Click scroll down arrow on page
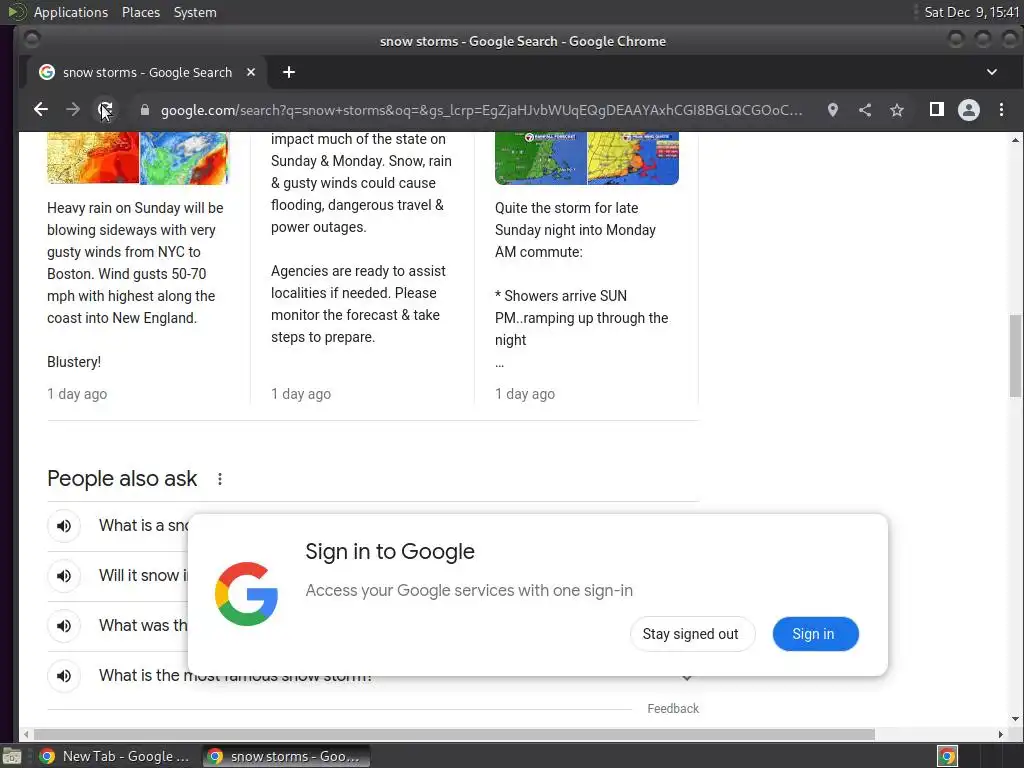1024x768 pixels. click(x=1015, y=719)
